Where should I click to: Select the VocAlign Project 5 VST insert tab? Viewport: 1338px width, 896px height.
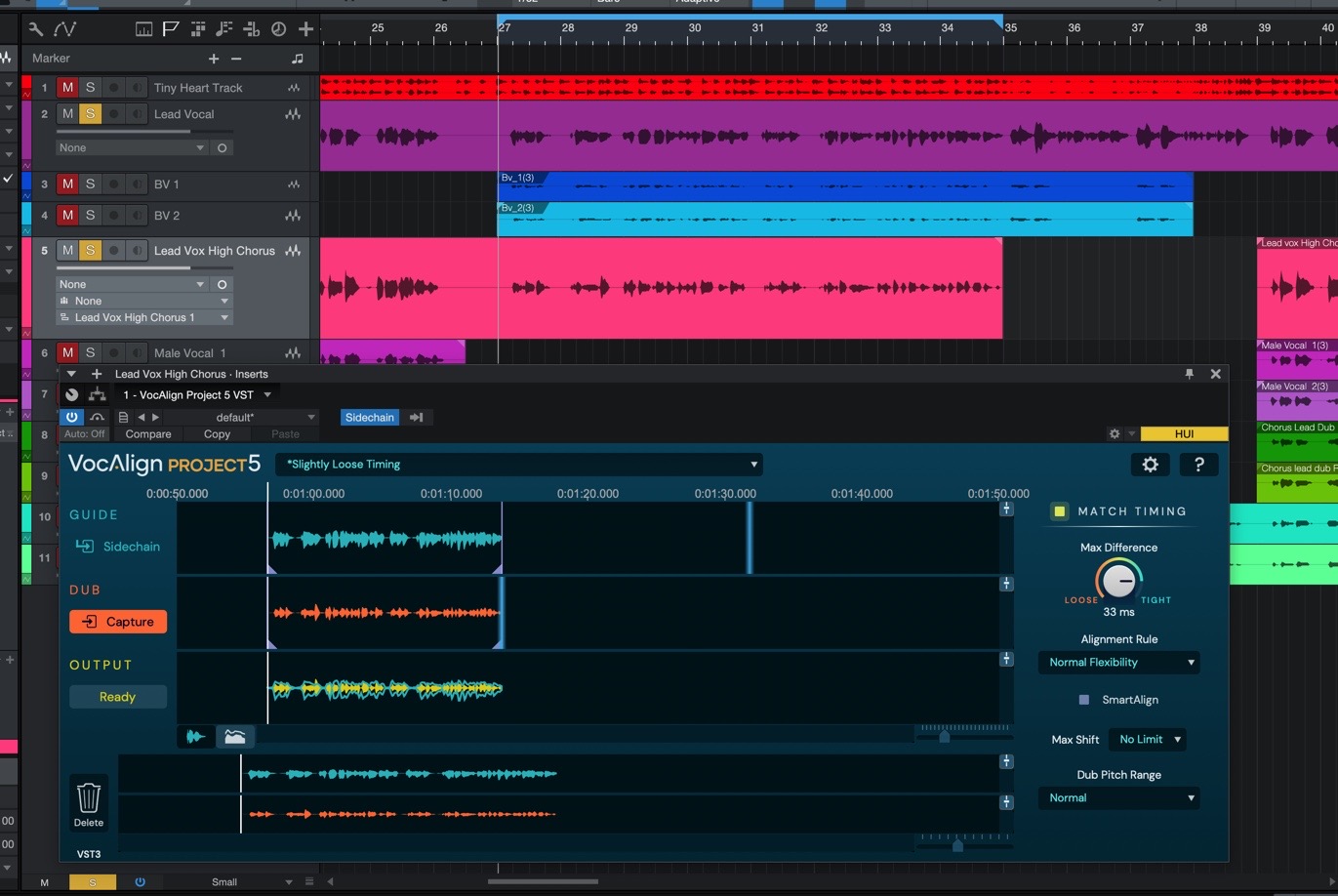coord(188,395)
